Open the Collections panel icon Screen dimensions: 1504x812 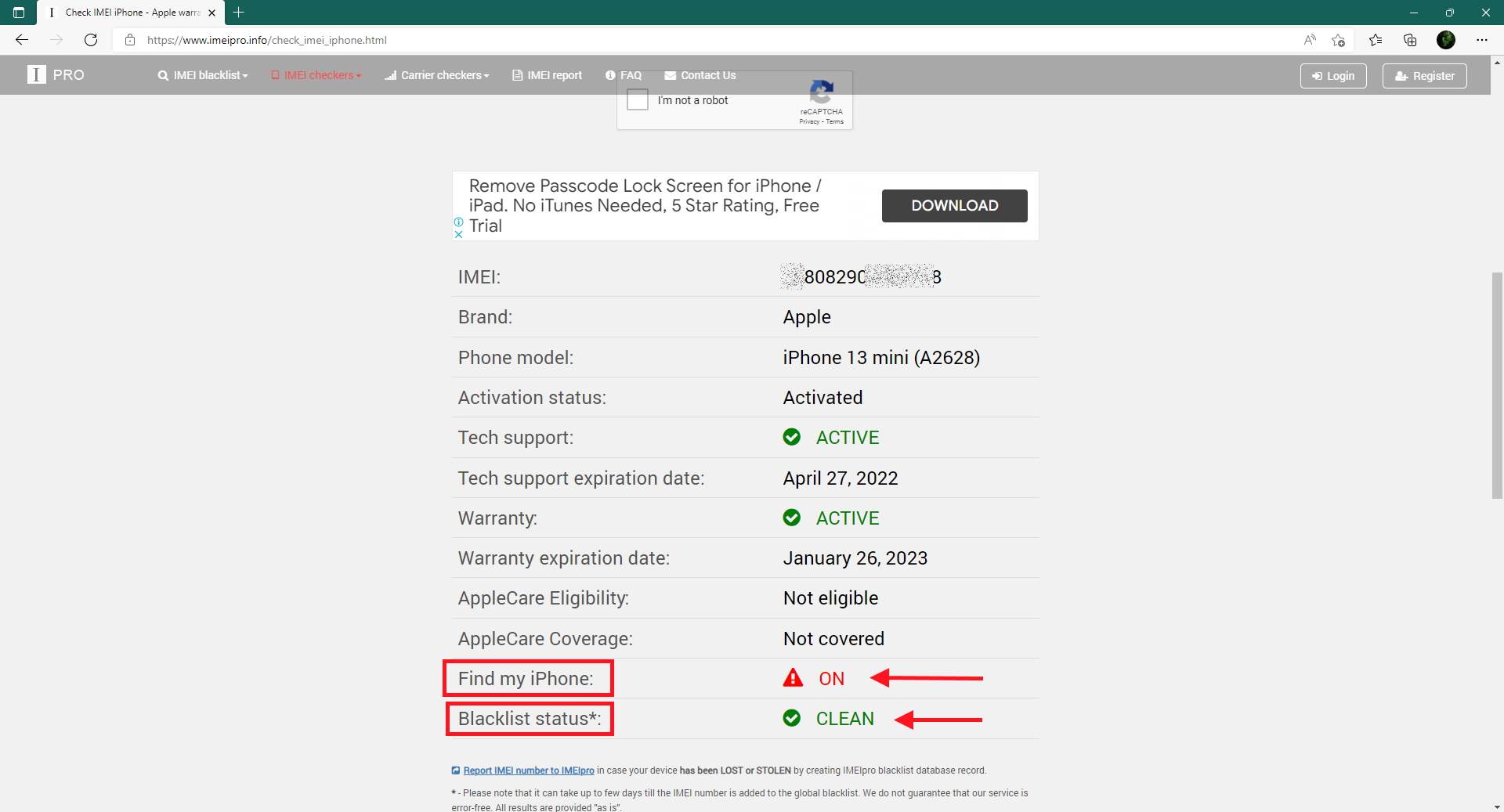point(1411,40)
